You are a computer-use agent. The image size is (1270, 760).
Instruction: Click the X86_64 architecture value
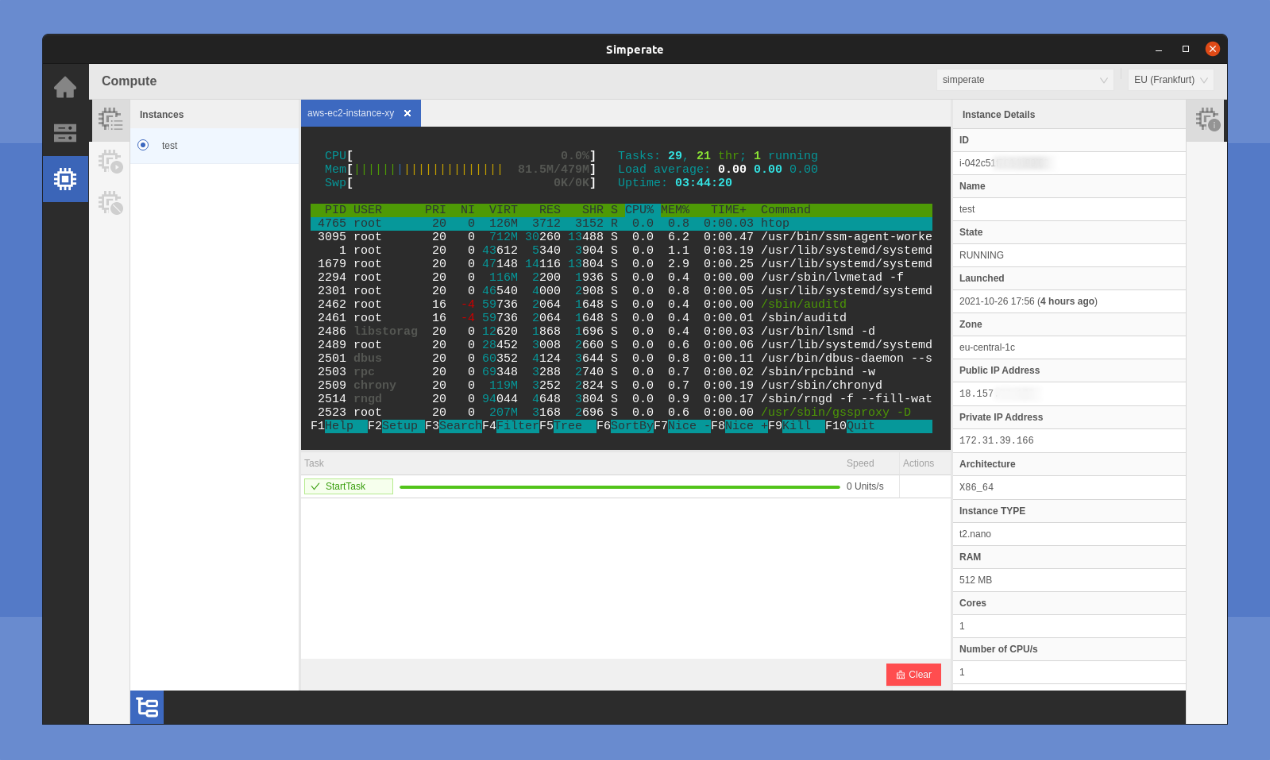pos(976,487)
